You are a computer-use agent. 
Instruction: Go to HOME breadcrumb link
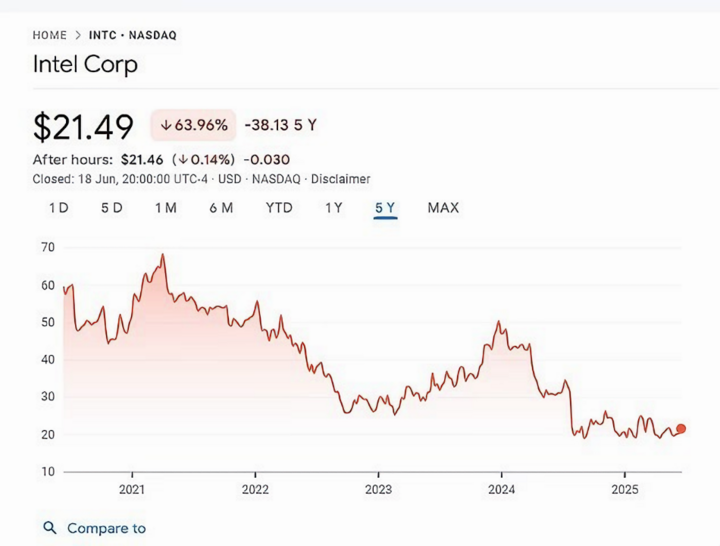50,35
